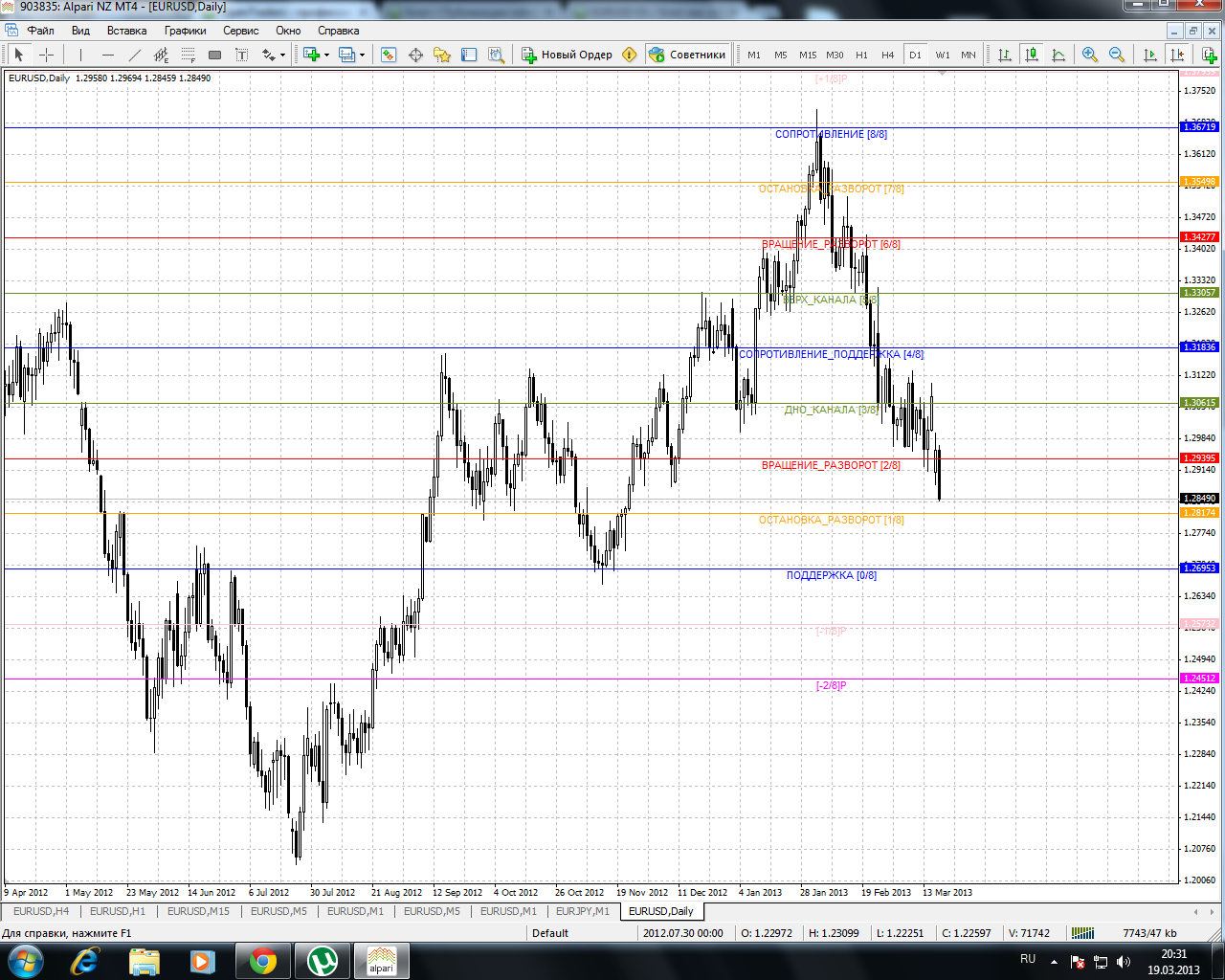Select the Crosshair tool
This screenshot has width=1225, height=980.
tap(46, 55)
